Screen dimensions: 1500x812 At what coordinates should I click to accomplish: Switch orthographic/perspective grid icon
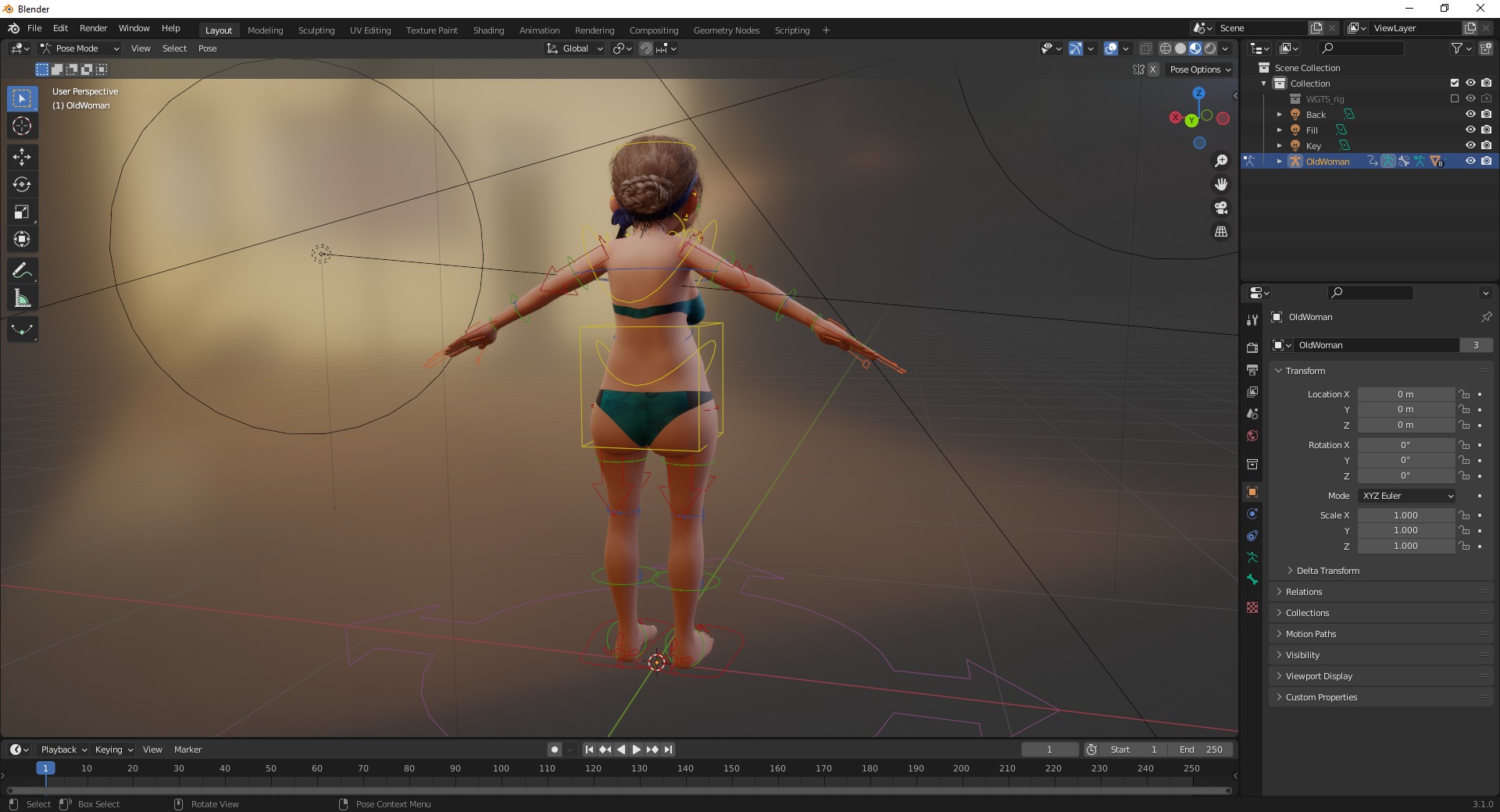click(x=1221, y=232)
